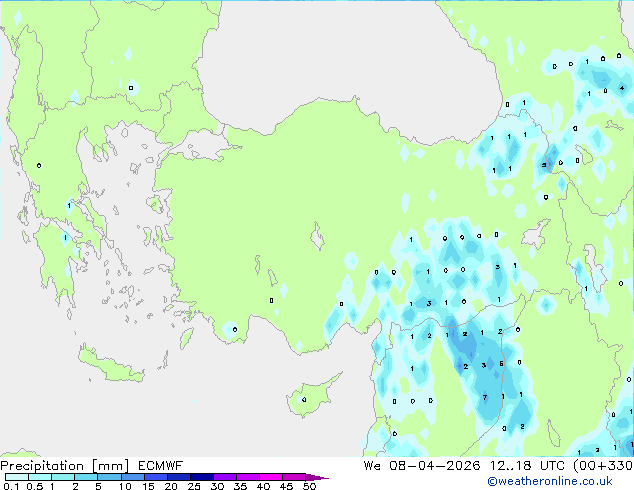Select the 30–35 mm purple legend box

point(224,477)
